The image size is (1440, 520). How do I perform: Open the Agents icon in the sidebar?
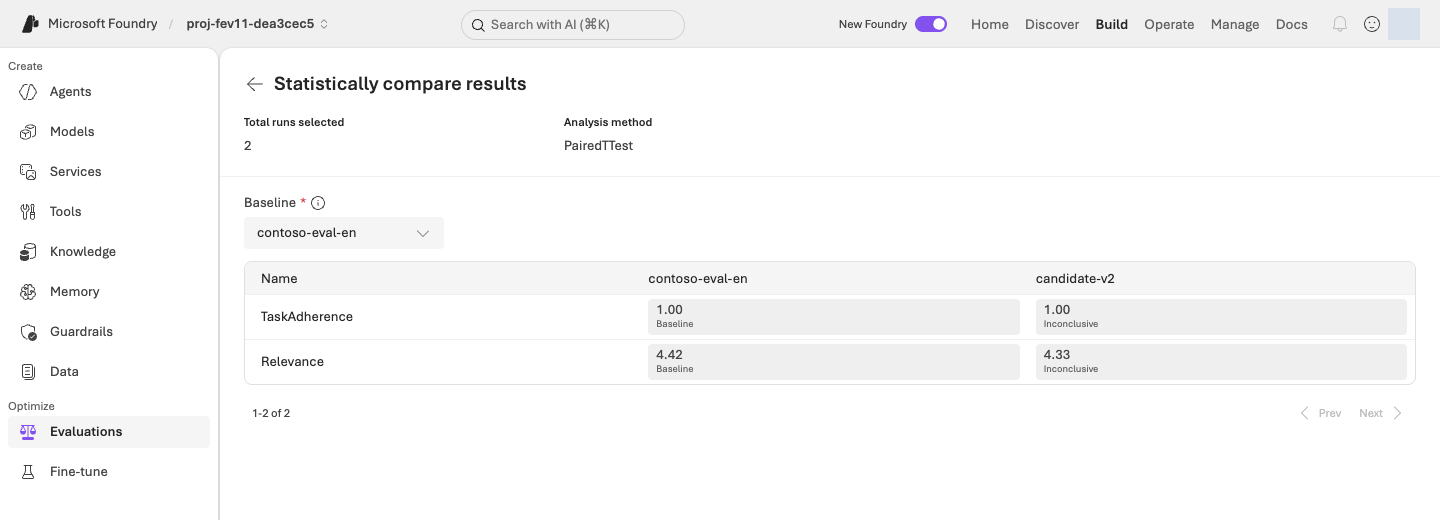click(x=29, y=92)
